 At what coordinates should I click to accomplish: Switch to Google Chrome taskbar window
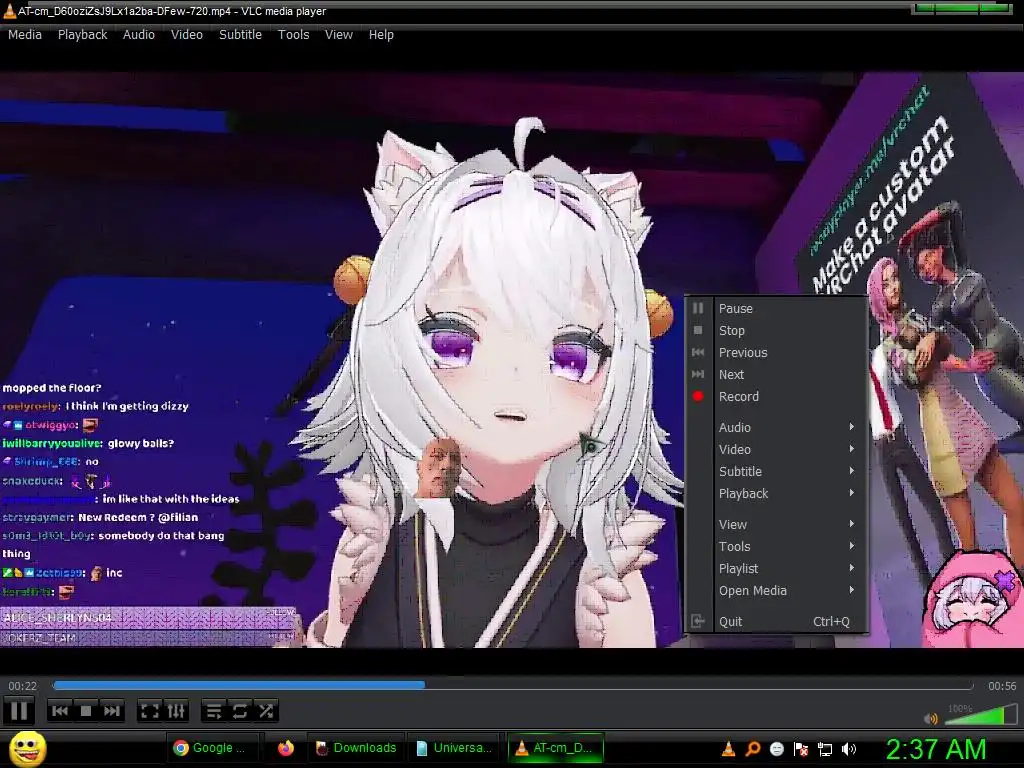[x=214, y=748]
